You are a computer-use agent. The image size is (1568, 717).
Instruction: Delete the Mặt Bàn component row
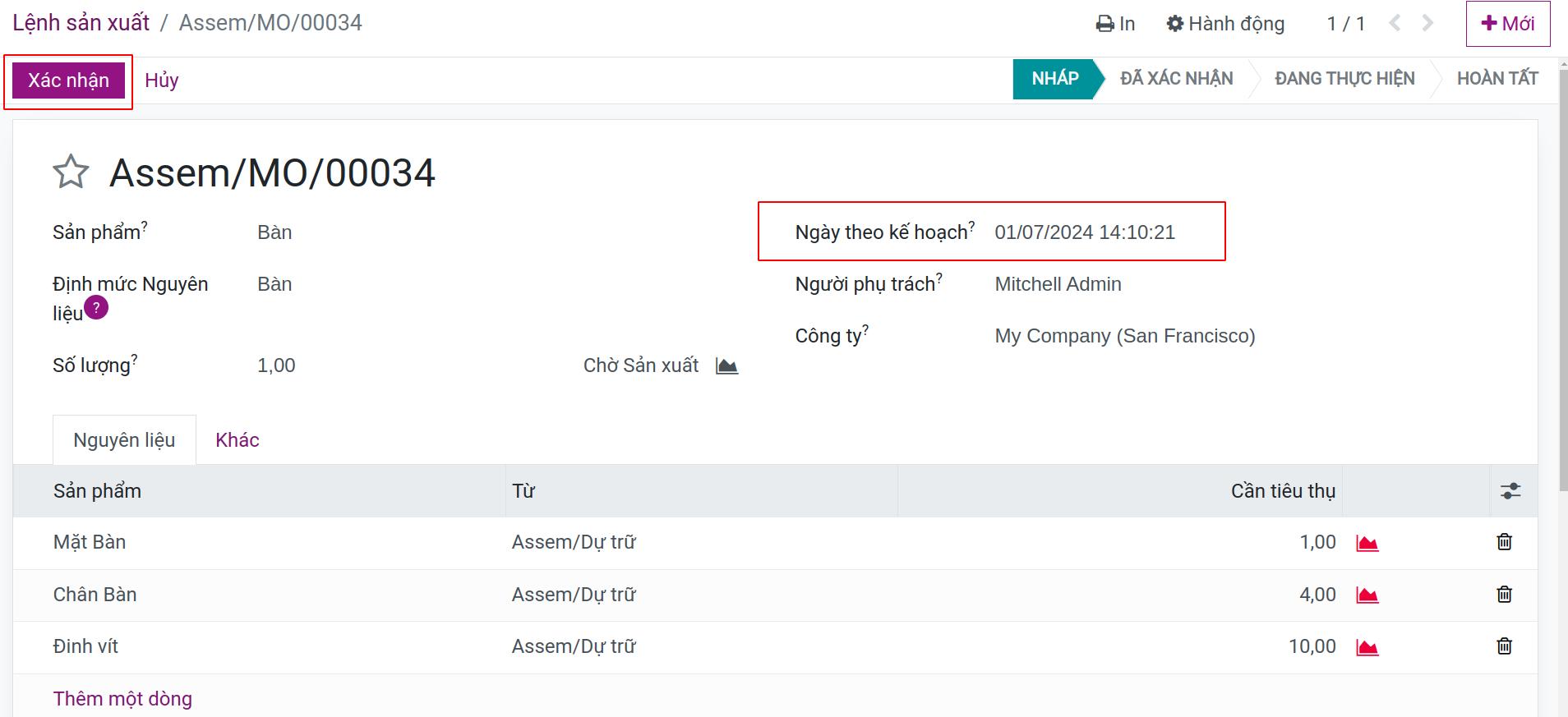click(1504, 542)
